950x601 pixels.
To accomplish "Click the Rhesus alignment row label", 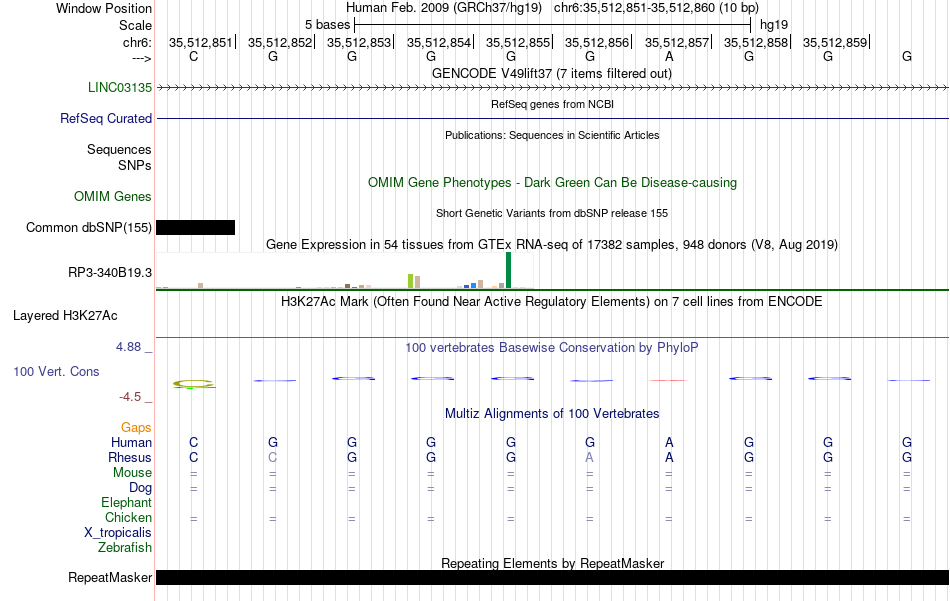I will pos(130,457).
